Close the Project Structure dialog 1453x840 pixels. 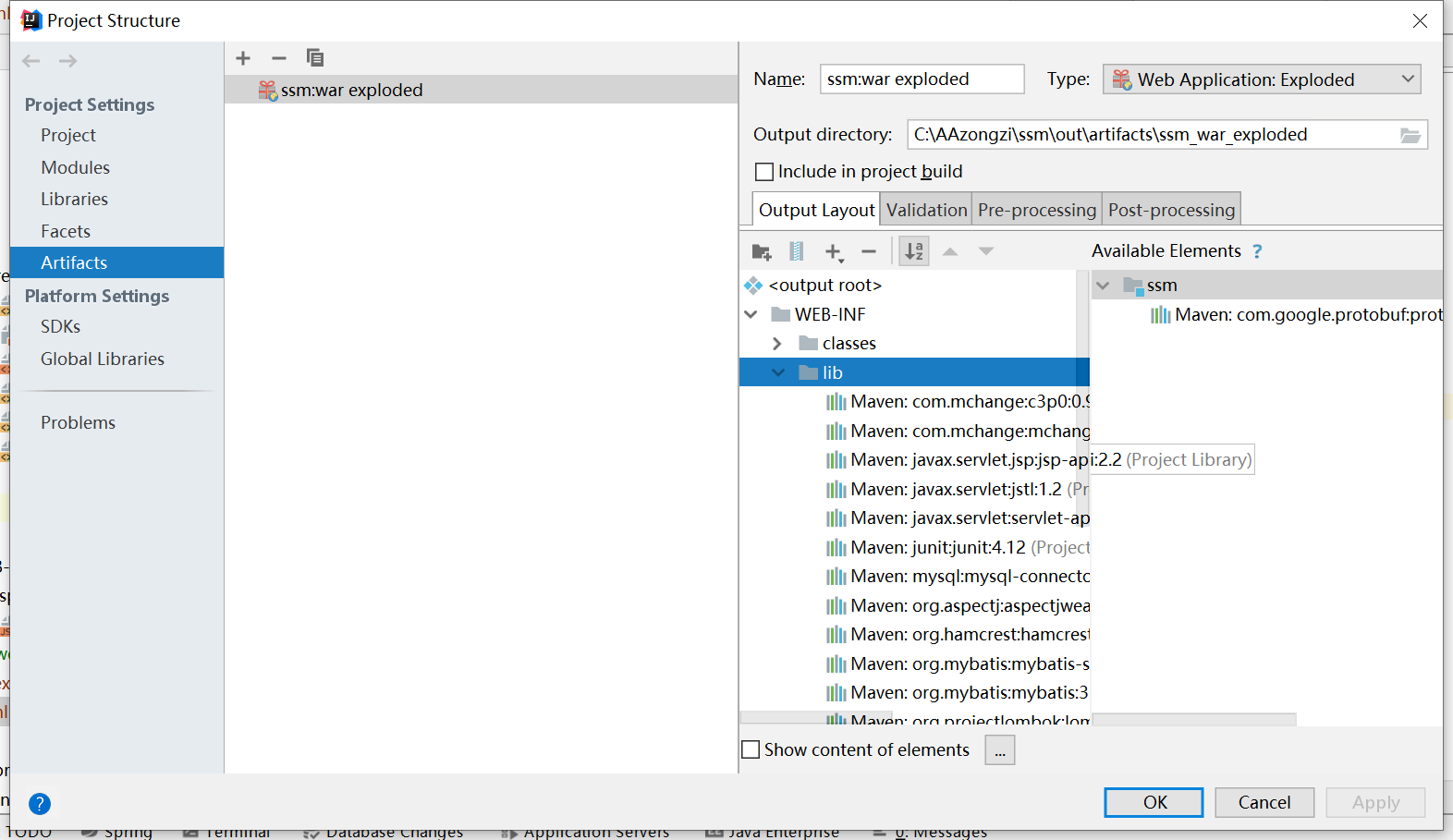click(x=1420, y=20)
